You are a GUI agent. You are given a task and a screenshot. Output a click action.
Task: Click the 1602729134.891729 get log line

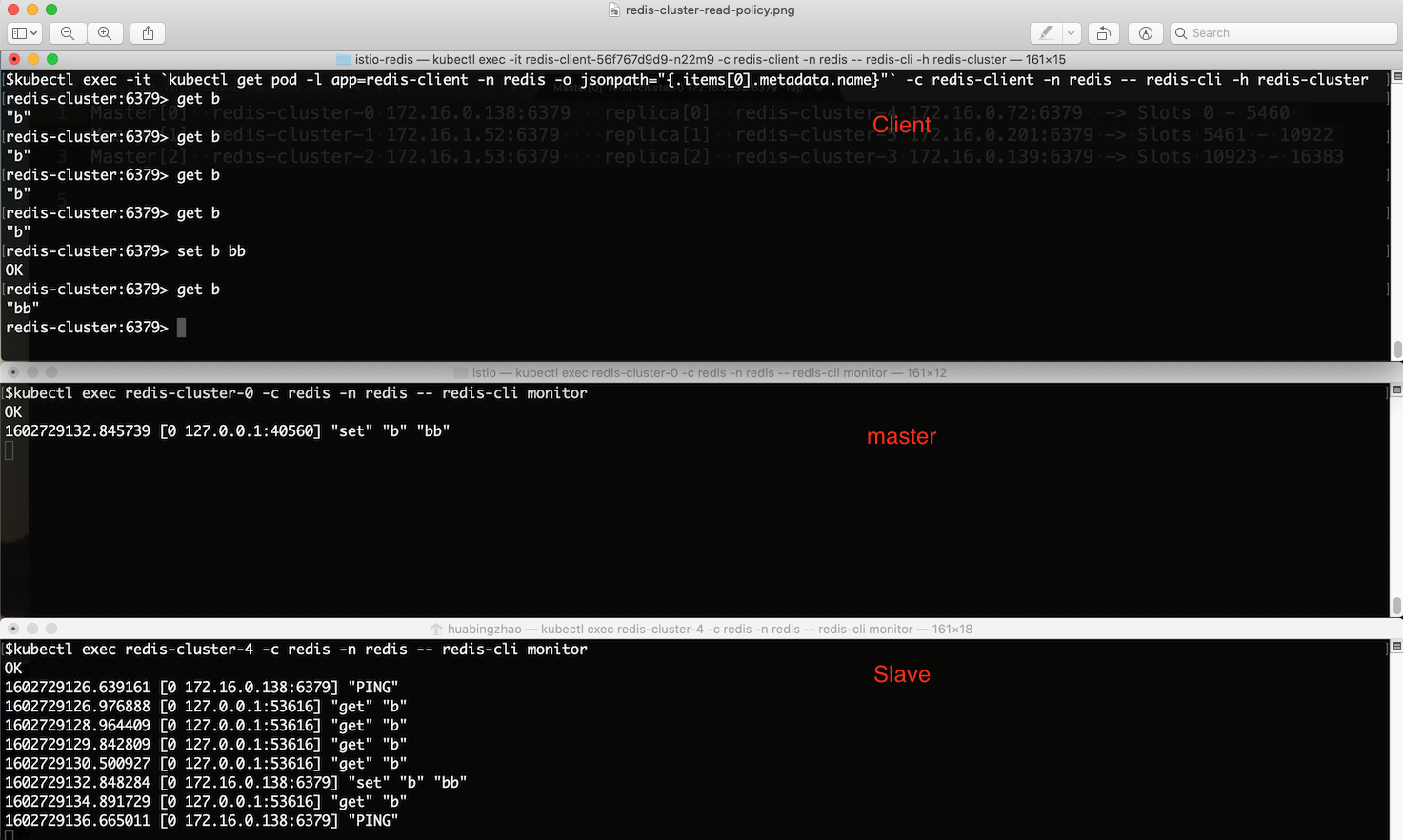click(206, 802)
